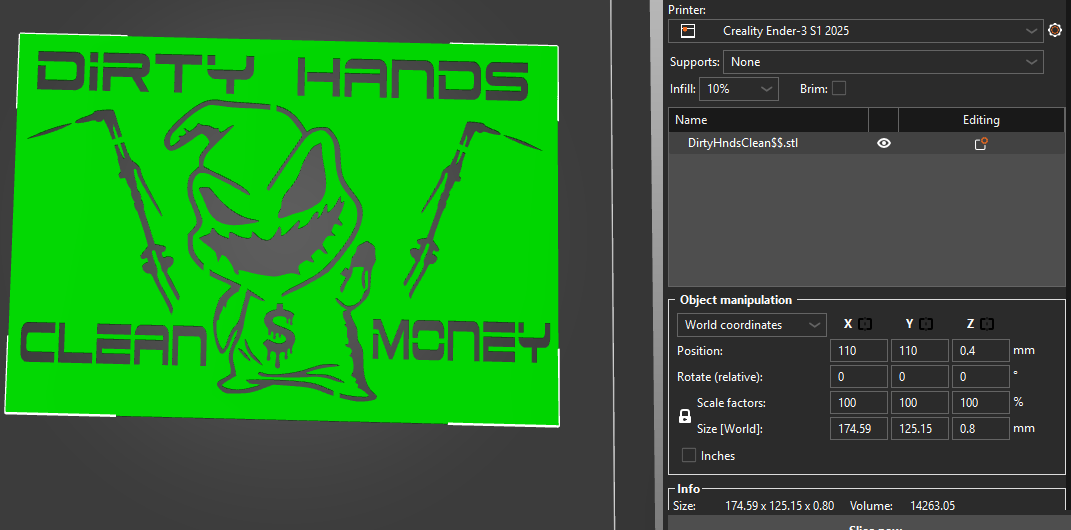Click the Size X field showing 174.59

click(859, 428)
